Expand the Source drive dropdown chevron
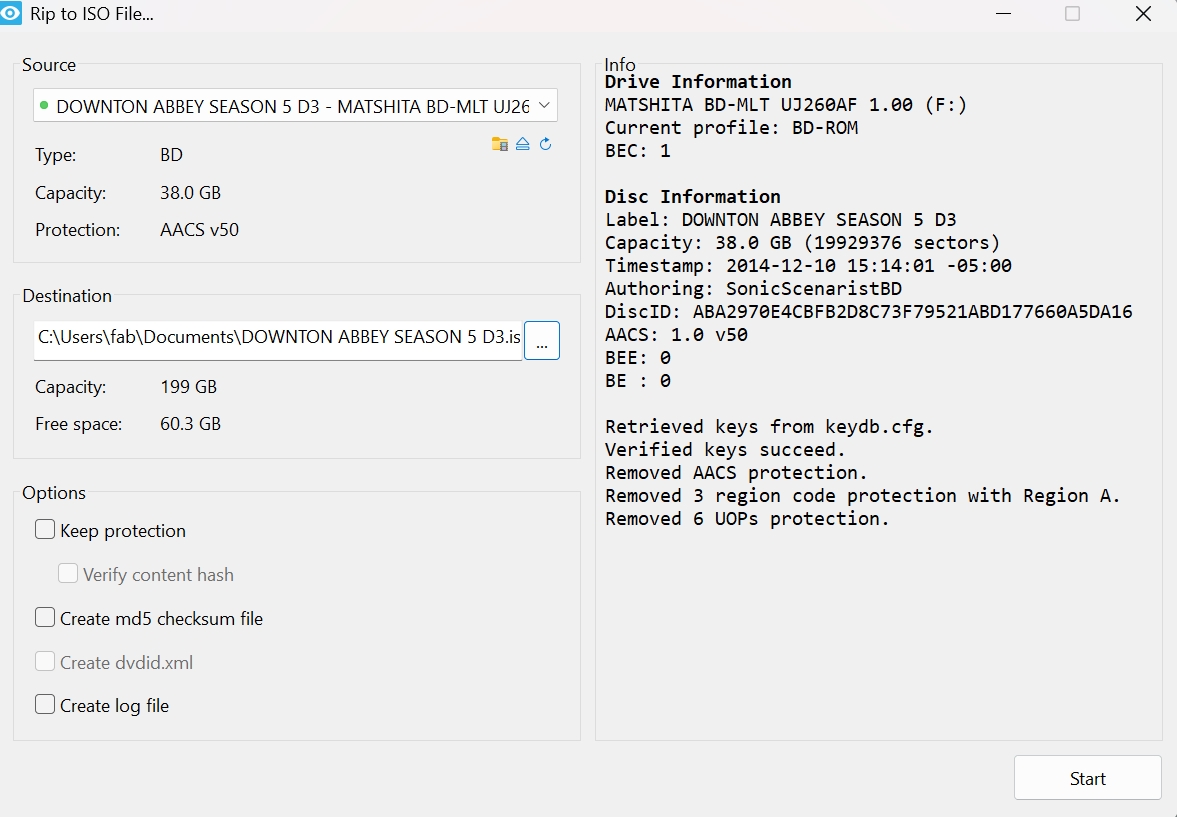Screen dimensions: 1177x817 (x=544, y=105)
